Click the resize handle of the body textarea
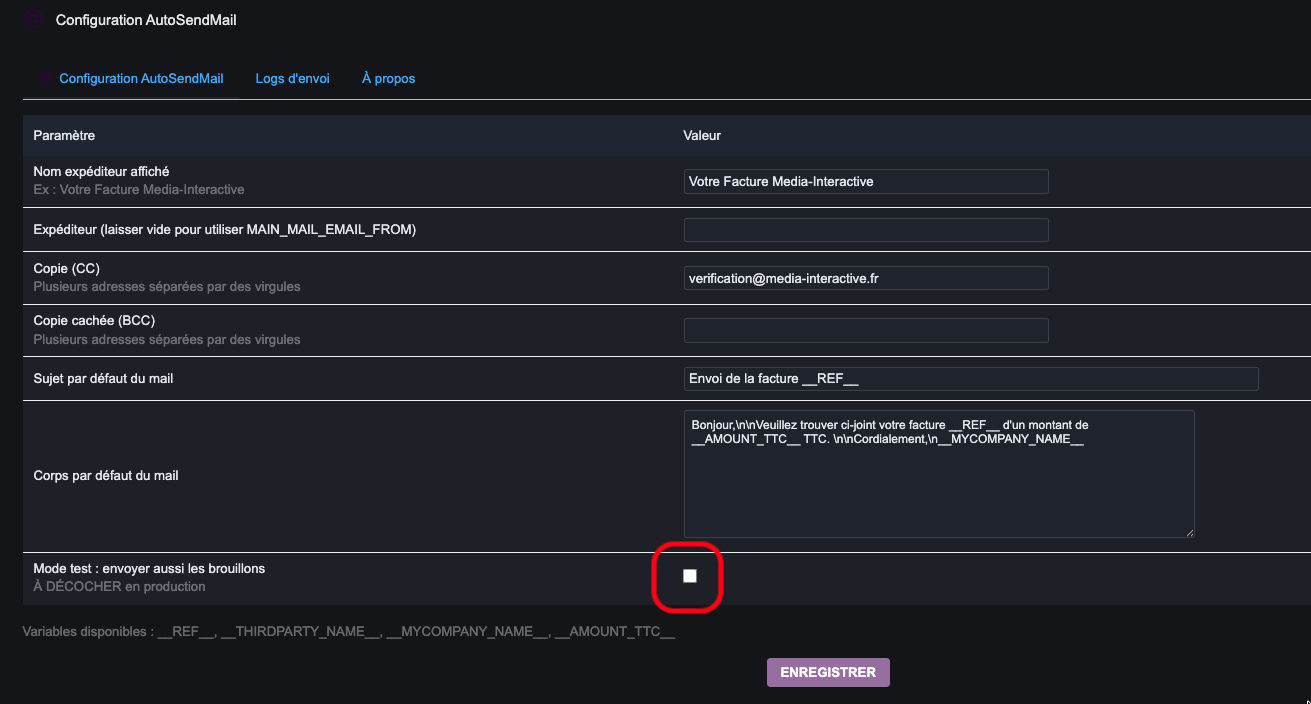 [x=1188, y=531]
